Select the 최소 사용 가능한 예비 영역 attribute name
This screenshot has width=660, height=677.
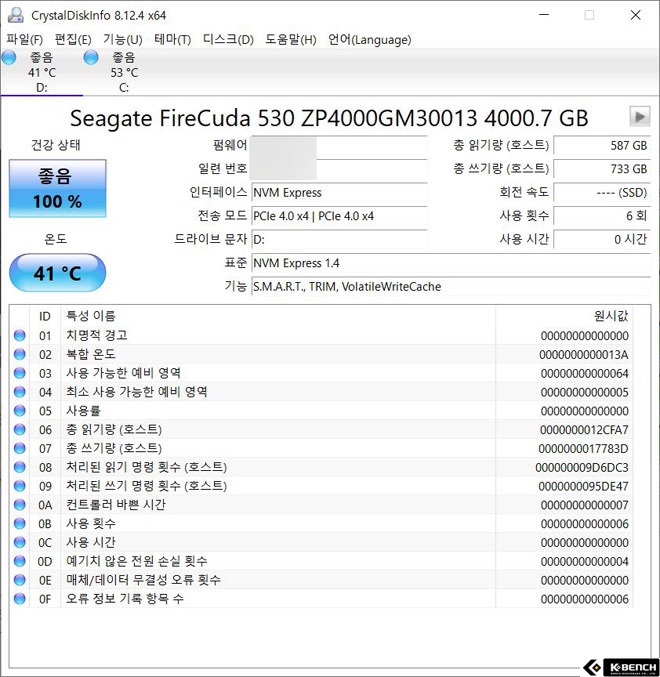(x=136, y=392)
